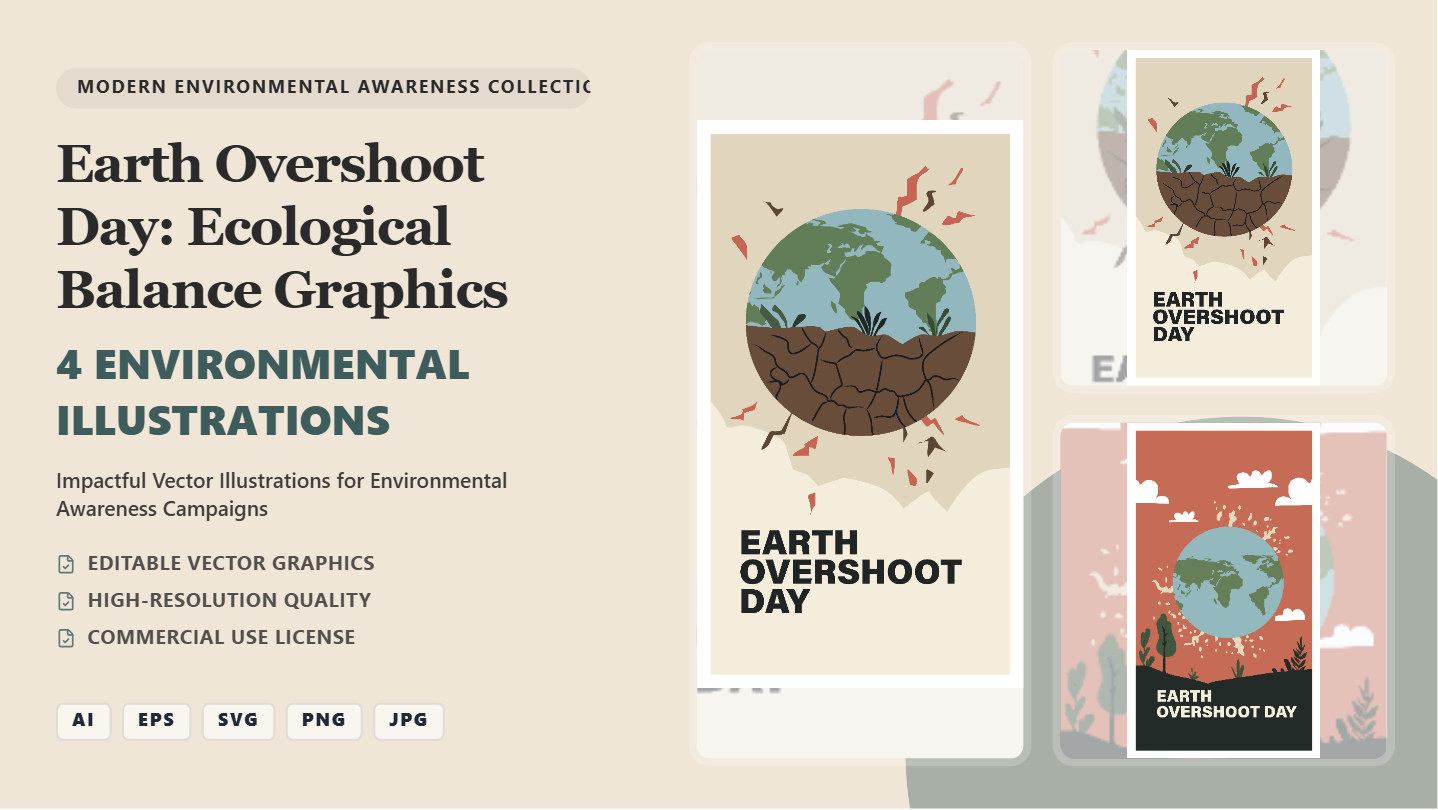Image resolution: width=1438 pixels, height=810 pixels.
Task: Click the document icon next to HIGH-RESOLUTION QUALITY
Action: pyautogui.click(x=66, y=600)
